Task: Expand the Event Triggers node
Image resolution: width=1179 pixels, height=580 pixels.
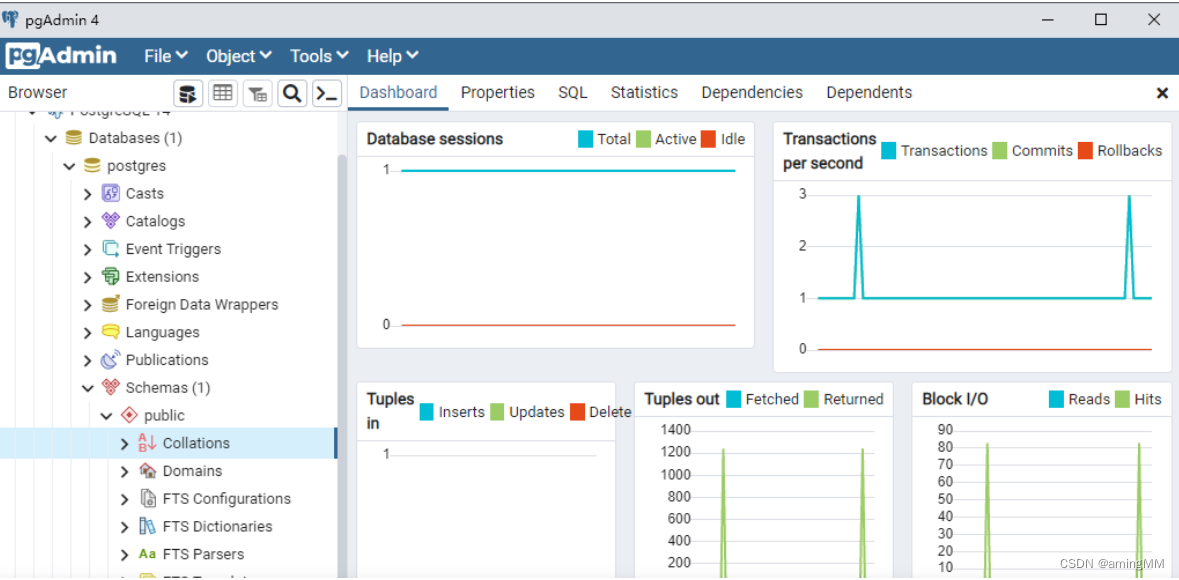Action: coord(88,249)
